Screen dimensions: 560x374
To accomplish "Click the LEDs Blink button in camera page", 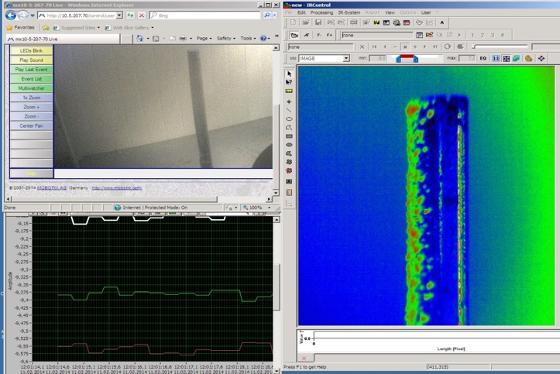I will [x=31, y=51].
